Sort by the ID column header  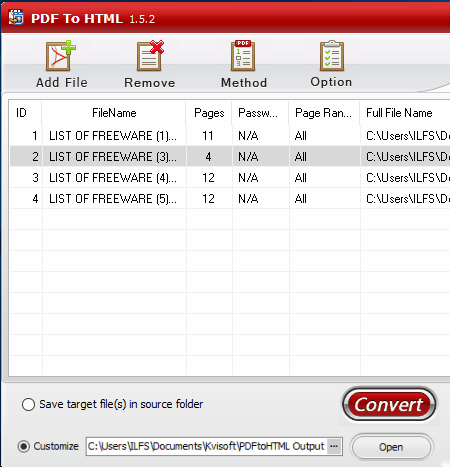(x=25, y=113)
